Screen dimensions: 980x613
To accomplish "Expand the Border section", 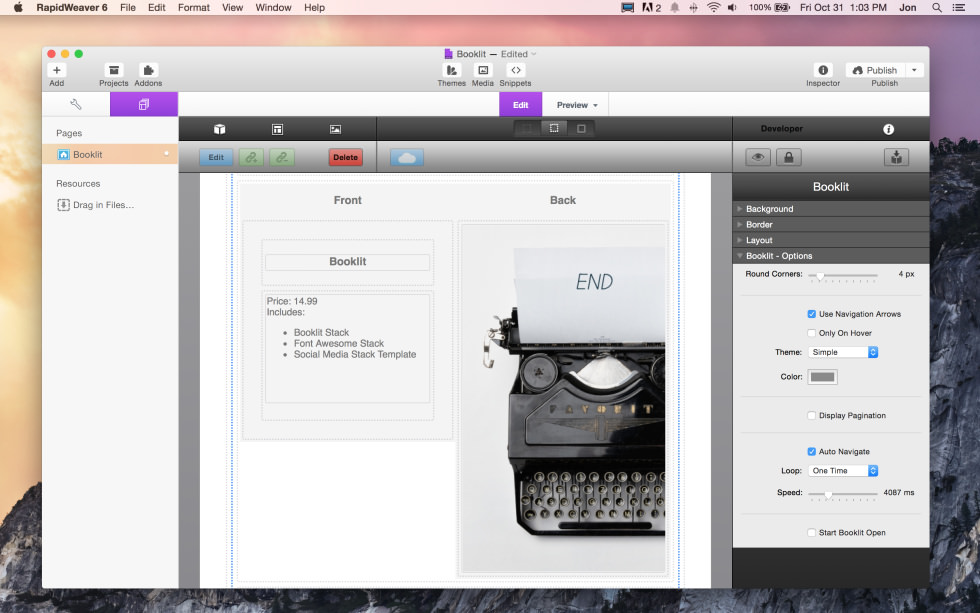I will tap(831, 224).
